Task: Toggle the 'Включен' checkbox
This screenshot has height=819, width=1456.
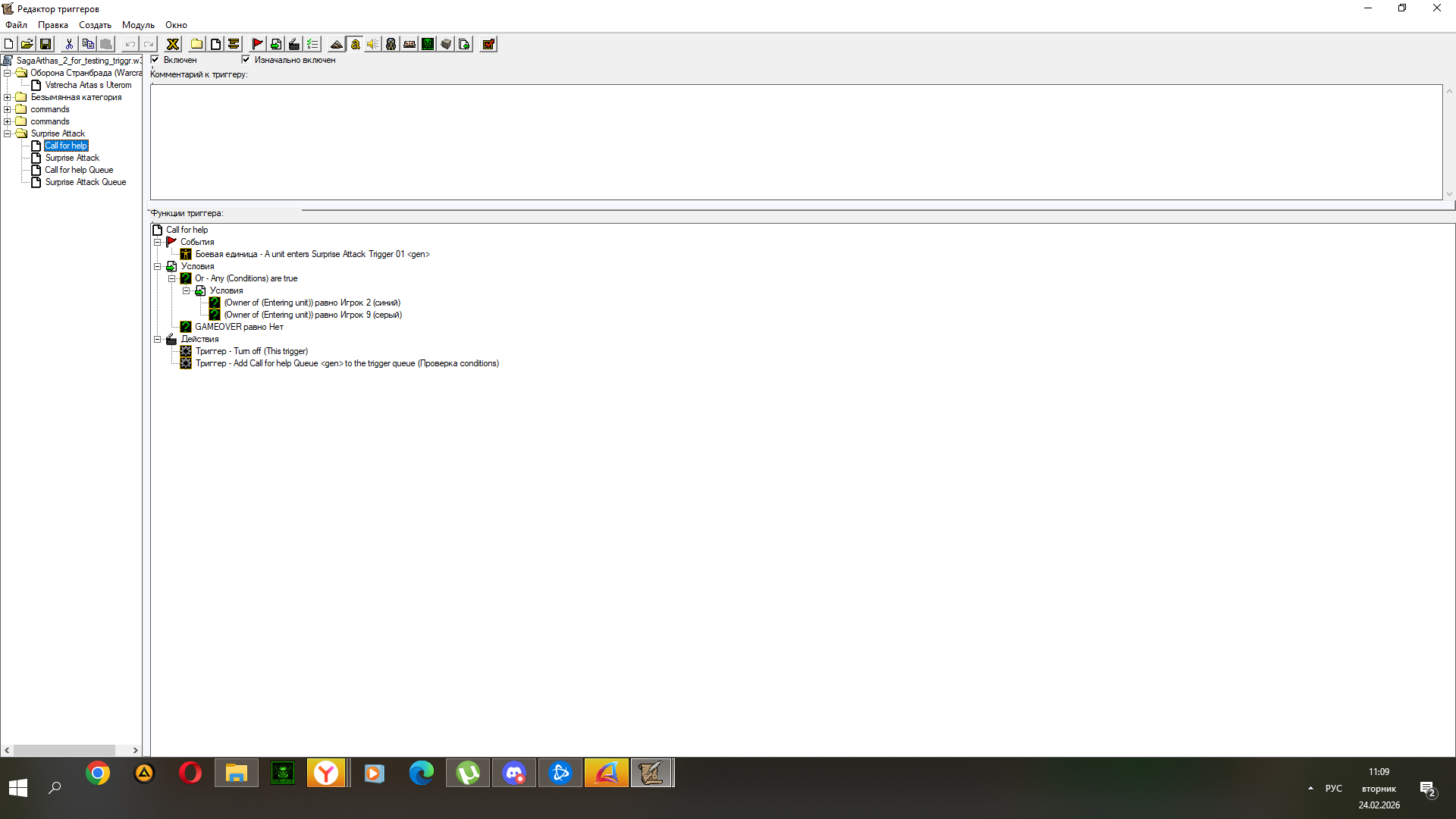Action: tap(155, 59)
